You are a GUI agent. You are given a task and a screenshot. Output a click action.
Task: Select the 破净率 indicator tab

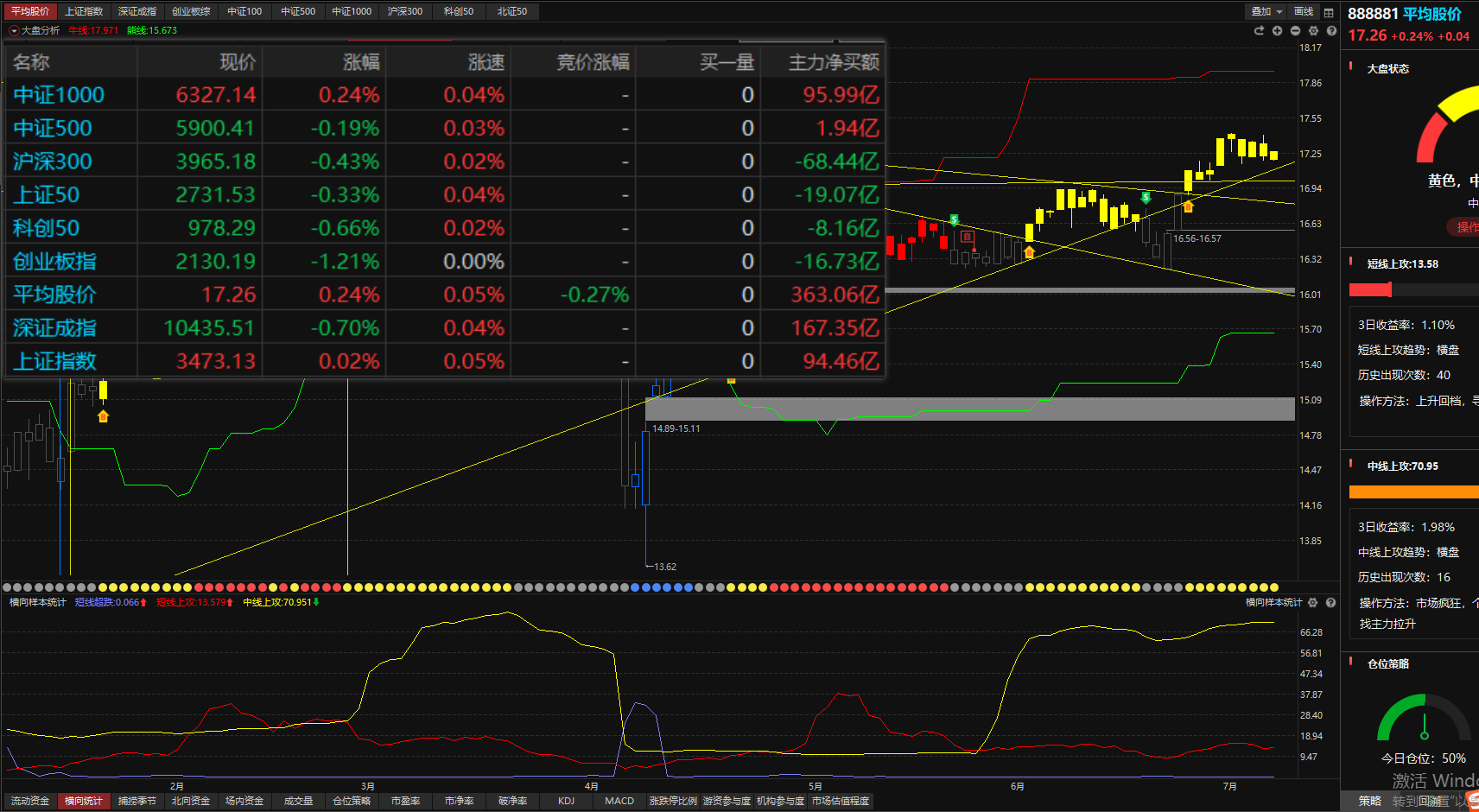pyautogui.click(x=512, y=801)
